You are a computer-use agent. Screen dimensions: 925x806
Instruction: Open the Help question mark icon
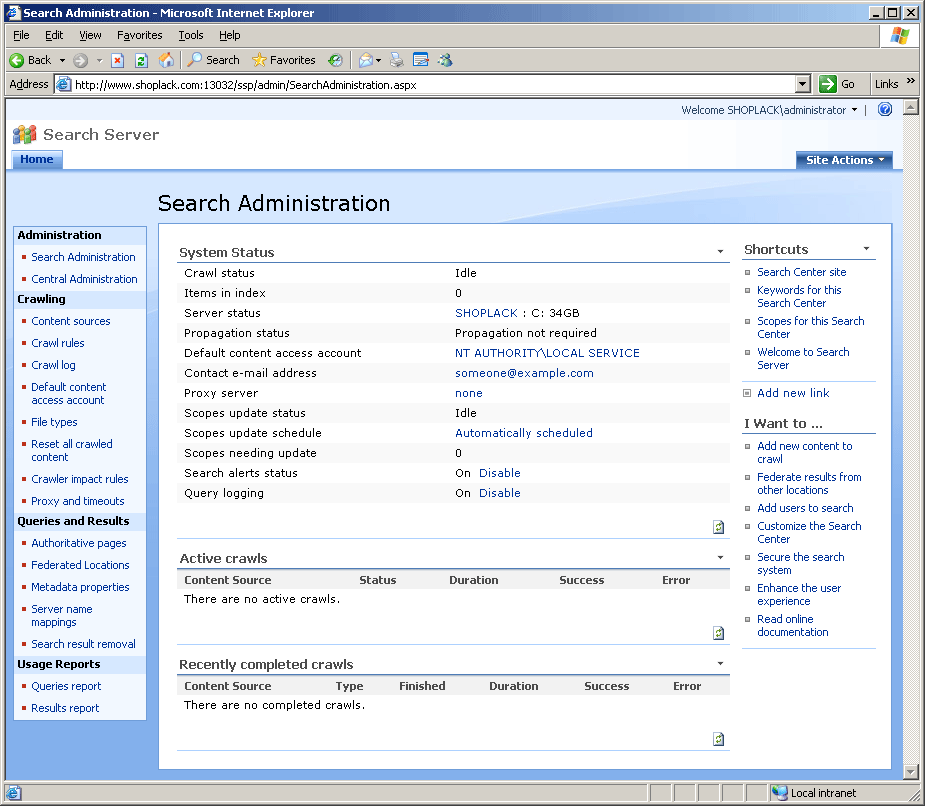[885, 109]
